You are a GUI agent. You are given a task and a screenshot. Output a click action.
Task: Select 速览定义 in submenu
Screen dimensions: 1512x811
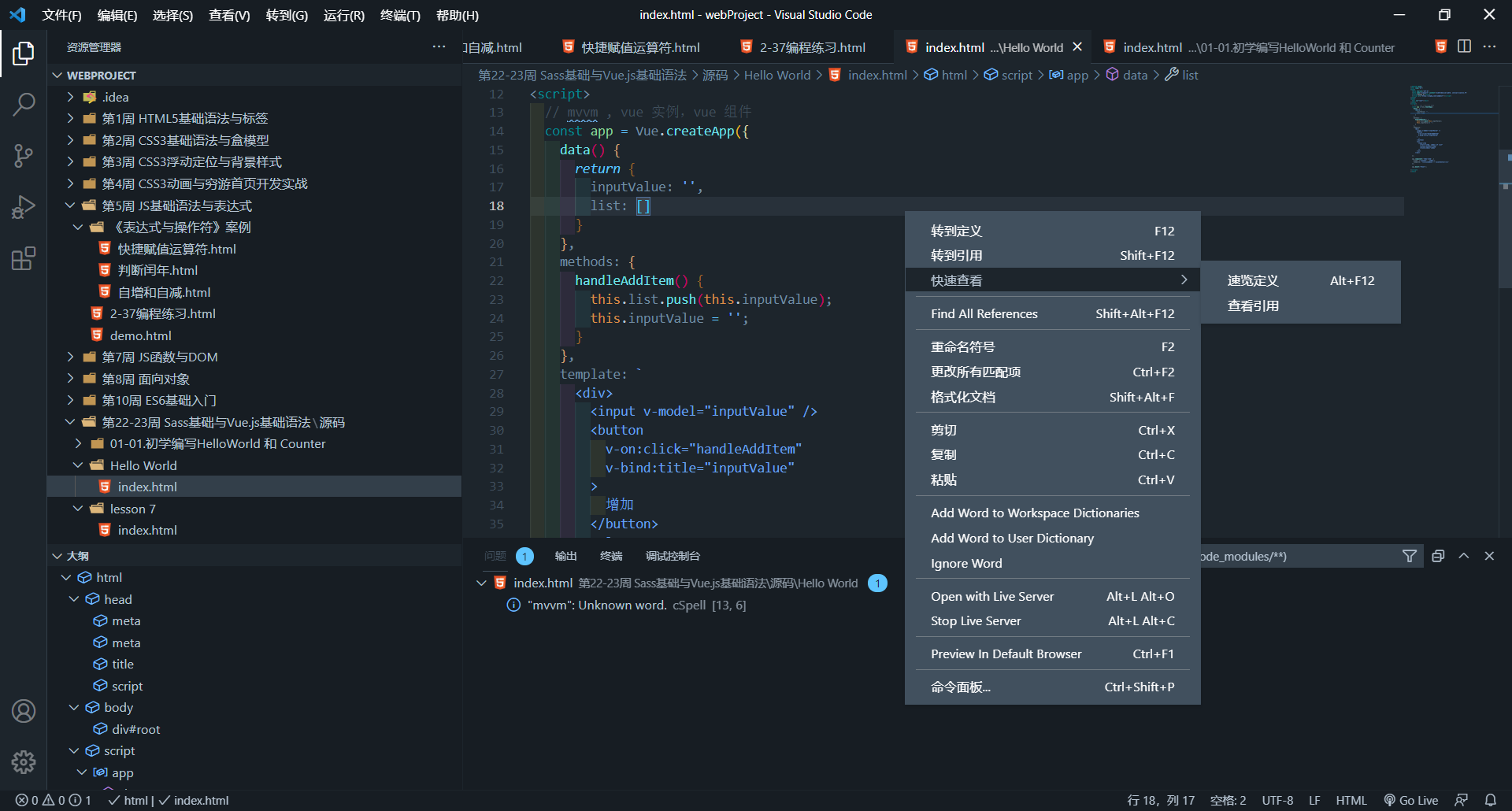pos(1300,280)
